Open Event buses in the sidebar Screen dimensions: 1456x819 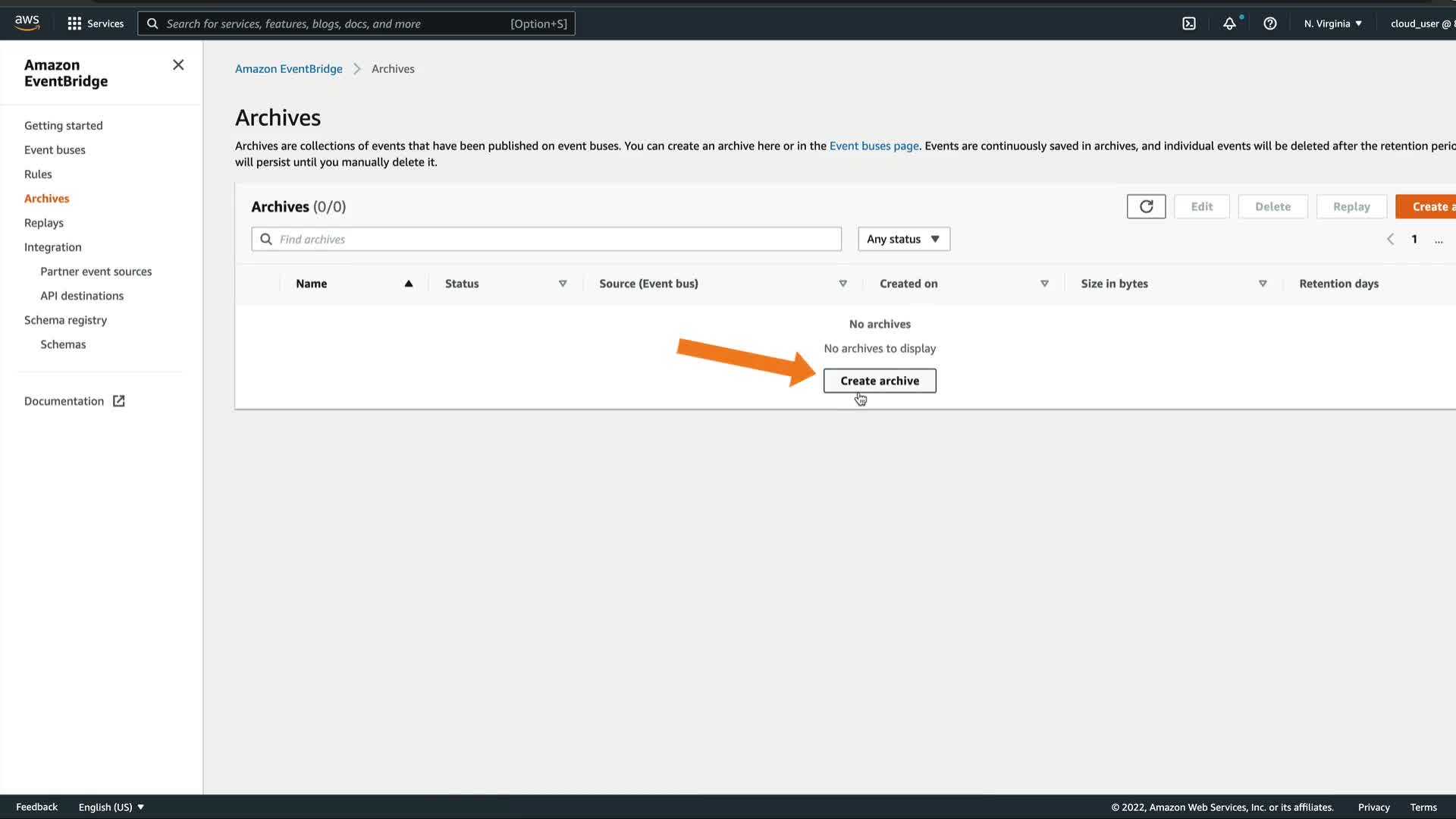tap(55, 150)
